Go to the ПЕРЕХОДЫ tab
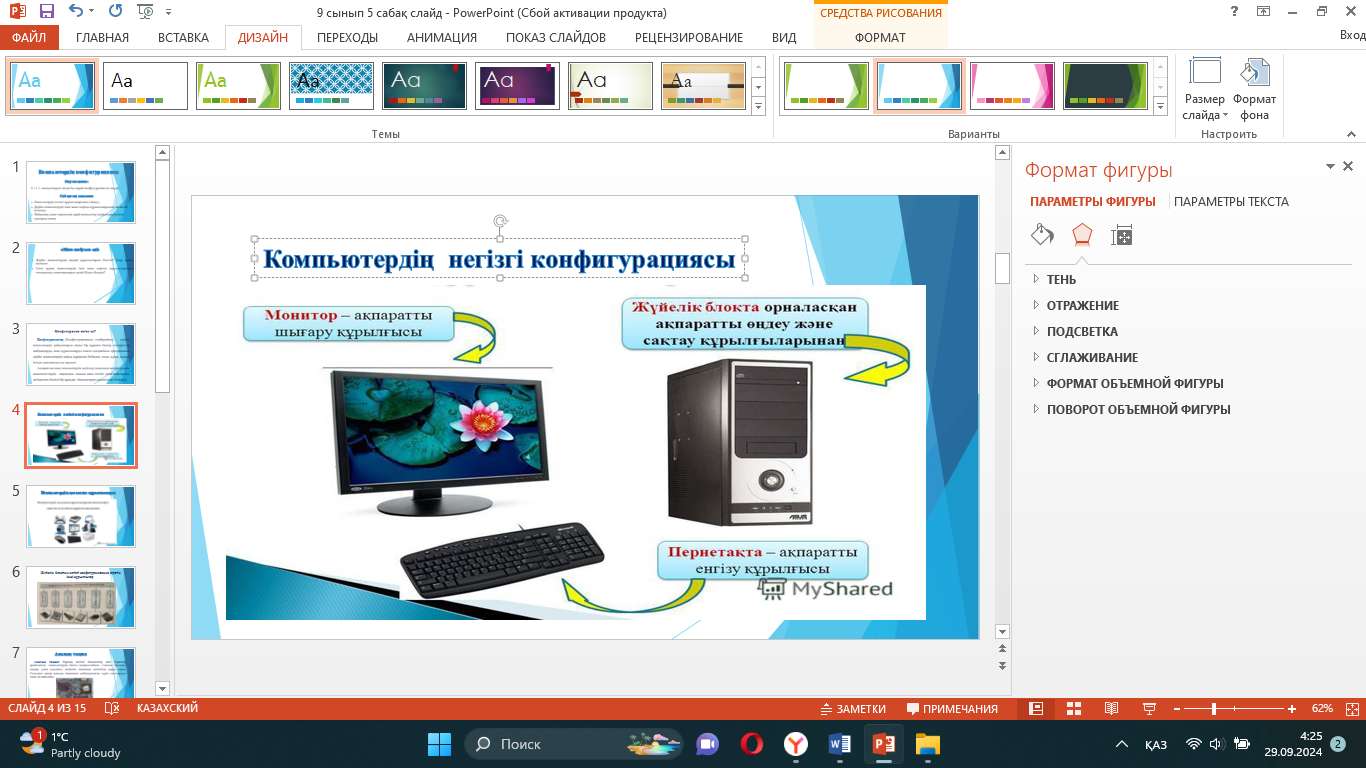 (347, 38)
